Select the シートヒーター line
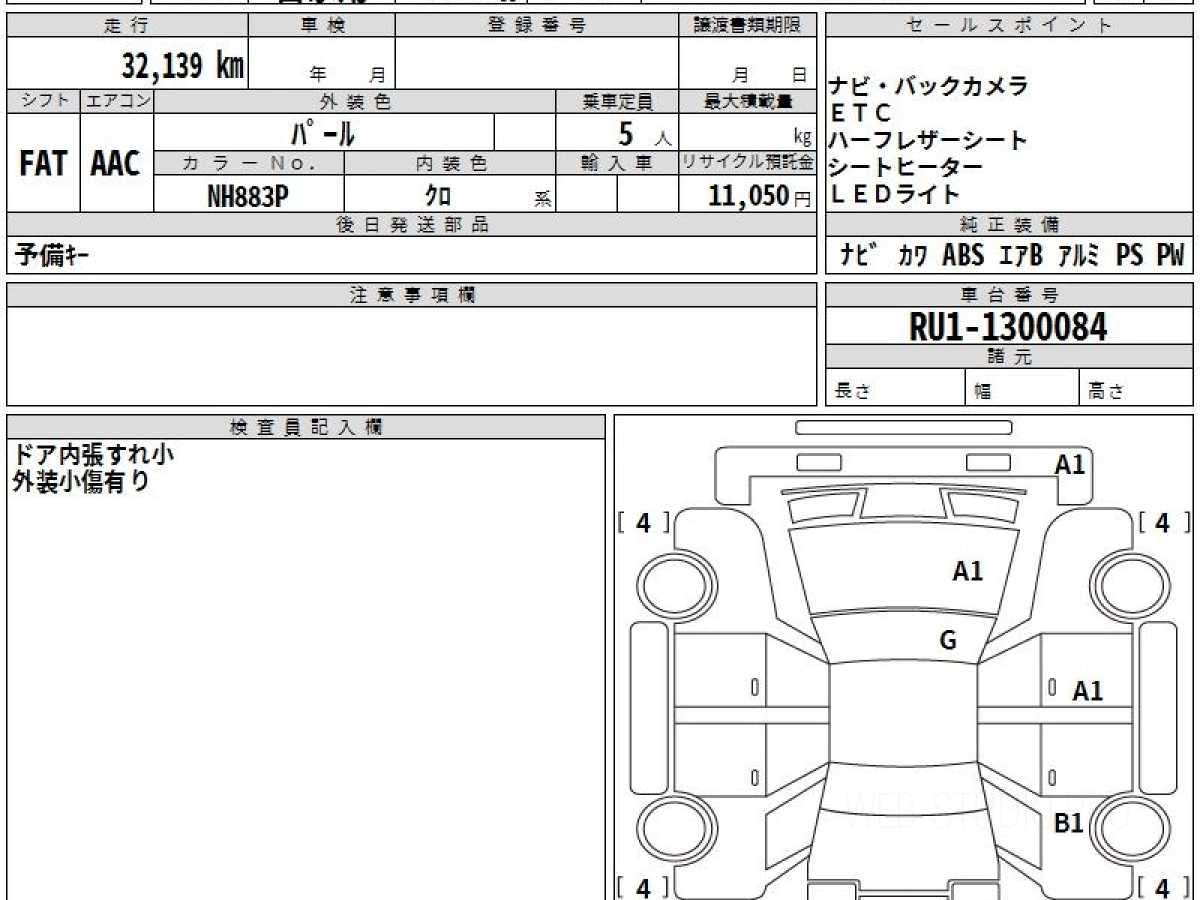 (906, 167)
